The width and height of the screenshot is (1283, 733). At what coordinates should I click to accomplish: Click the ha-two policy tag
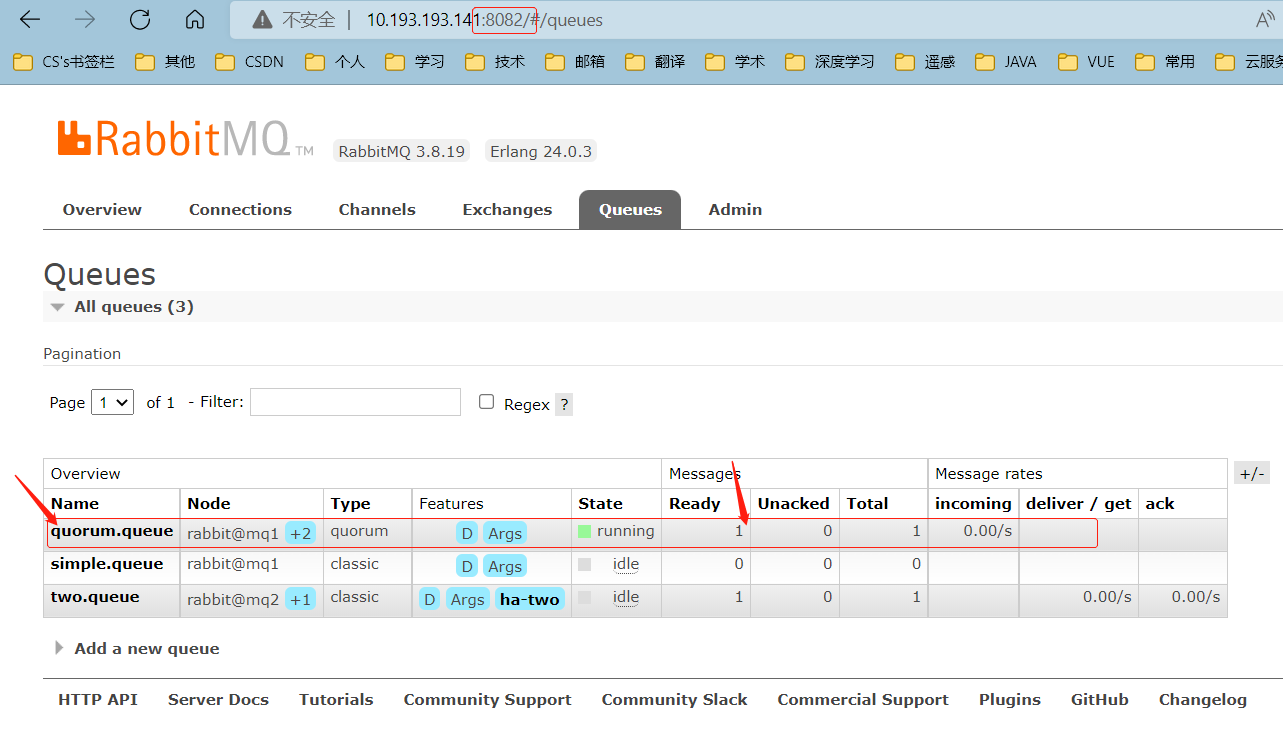[x=530, y=599]
